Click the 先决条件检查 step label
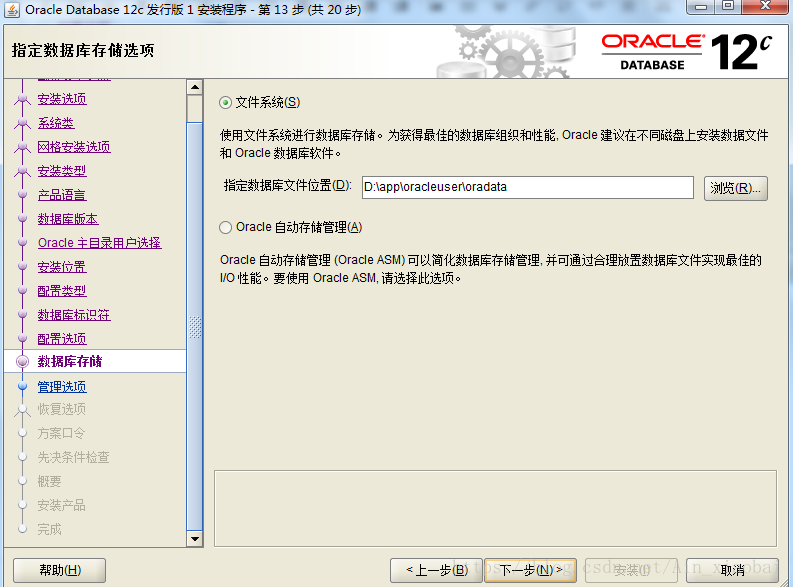 74,457
